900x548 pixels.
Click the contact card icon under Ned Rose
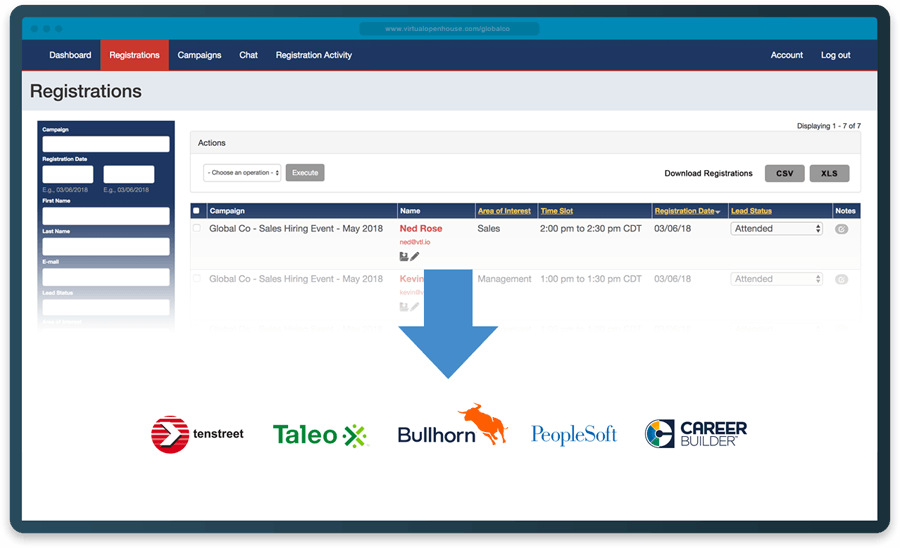click(x=404, y=256)
